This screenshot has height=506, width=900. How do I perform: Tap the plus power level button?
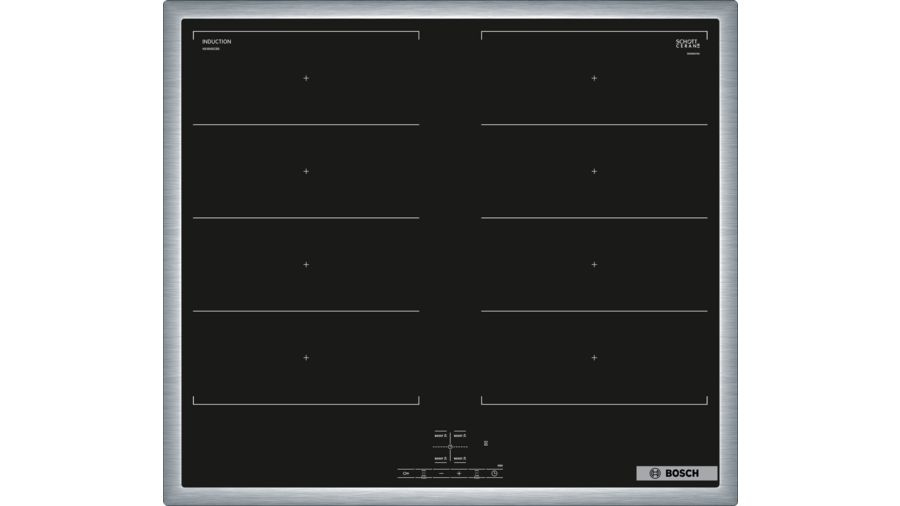459,473
